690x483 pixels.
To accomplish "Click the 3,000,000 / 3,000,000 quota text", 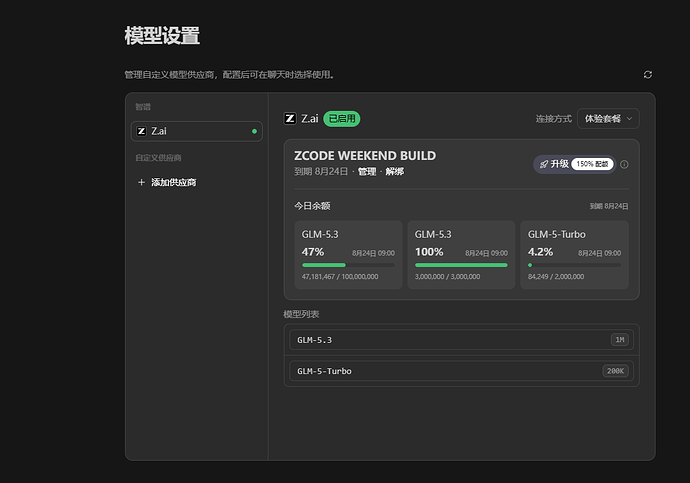I will [x=448, y=277].
